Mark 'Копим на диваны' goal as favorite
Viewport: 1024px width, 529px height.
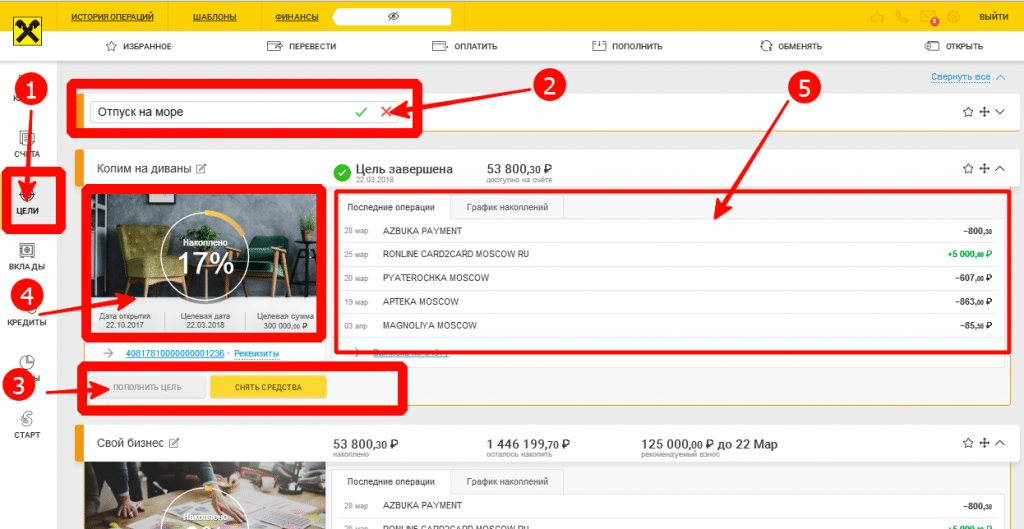click(967, 169)
